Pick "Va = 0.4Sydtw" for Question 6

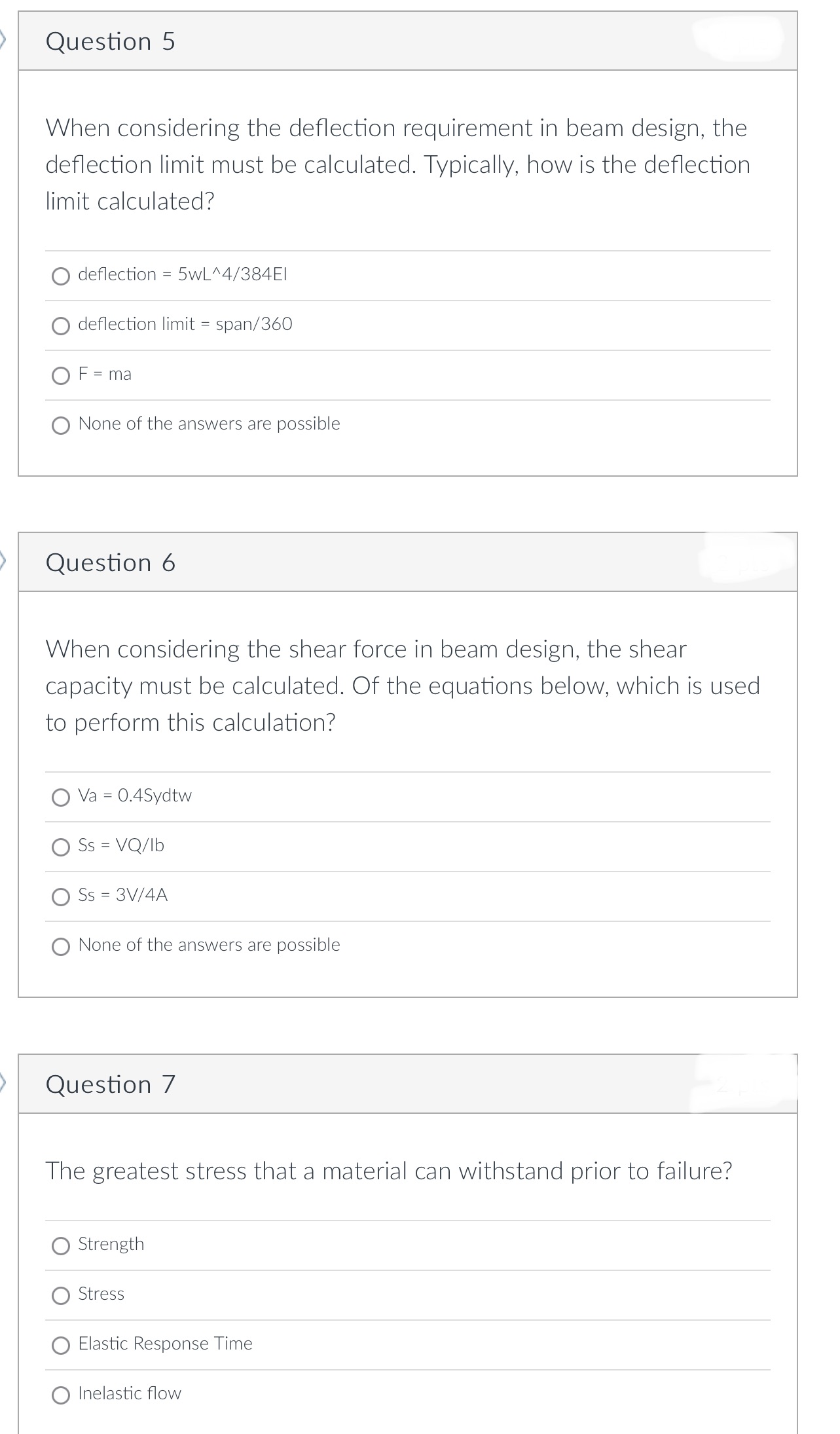tap(61, 796)
